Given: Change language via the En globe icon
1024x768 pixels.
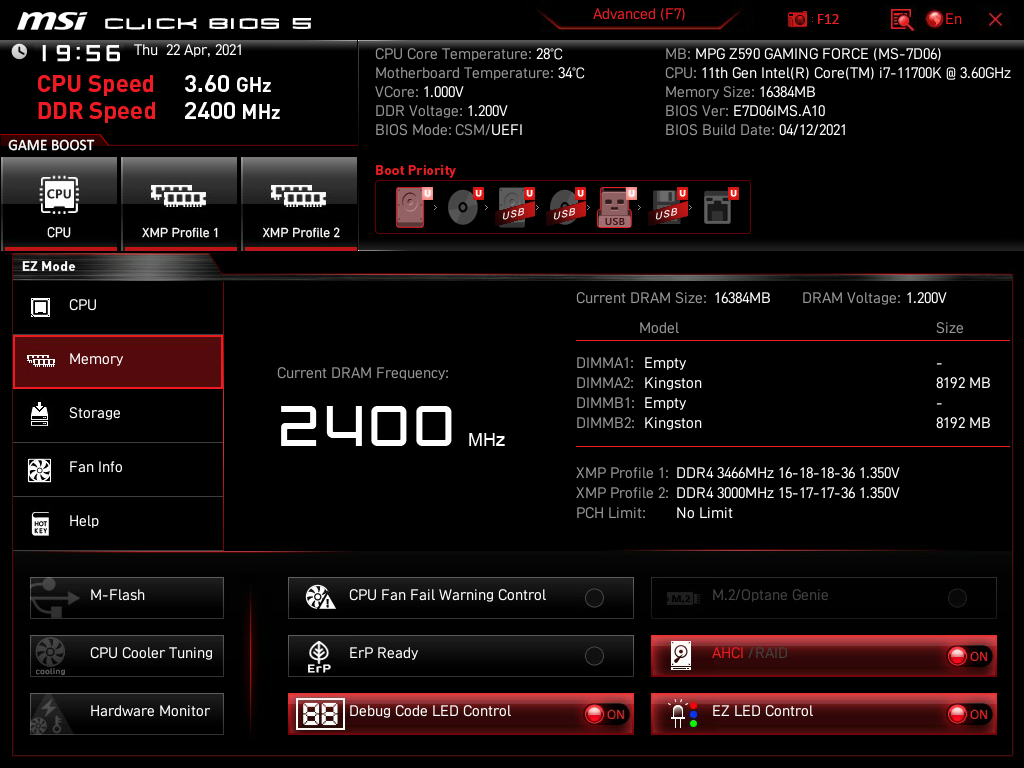Looking at the screenshot, I should click(x=944, y=20).
